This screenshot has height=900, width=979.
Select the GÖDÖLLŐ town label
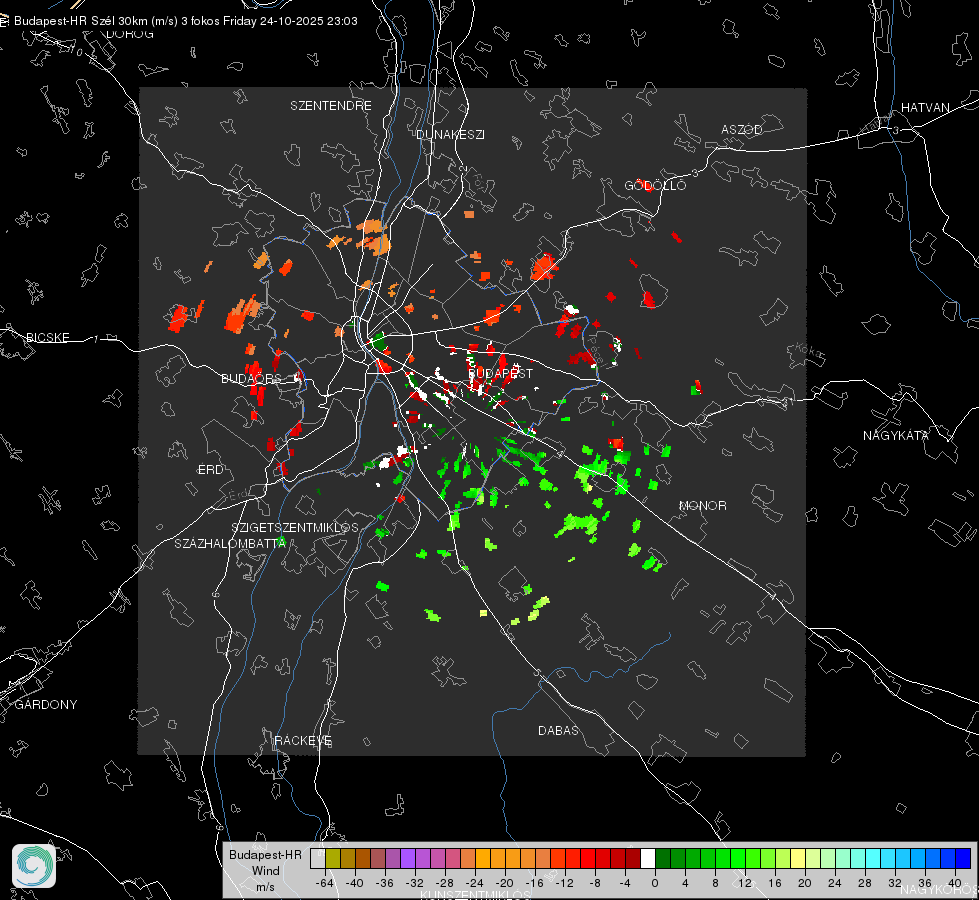click(655, 185)
